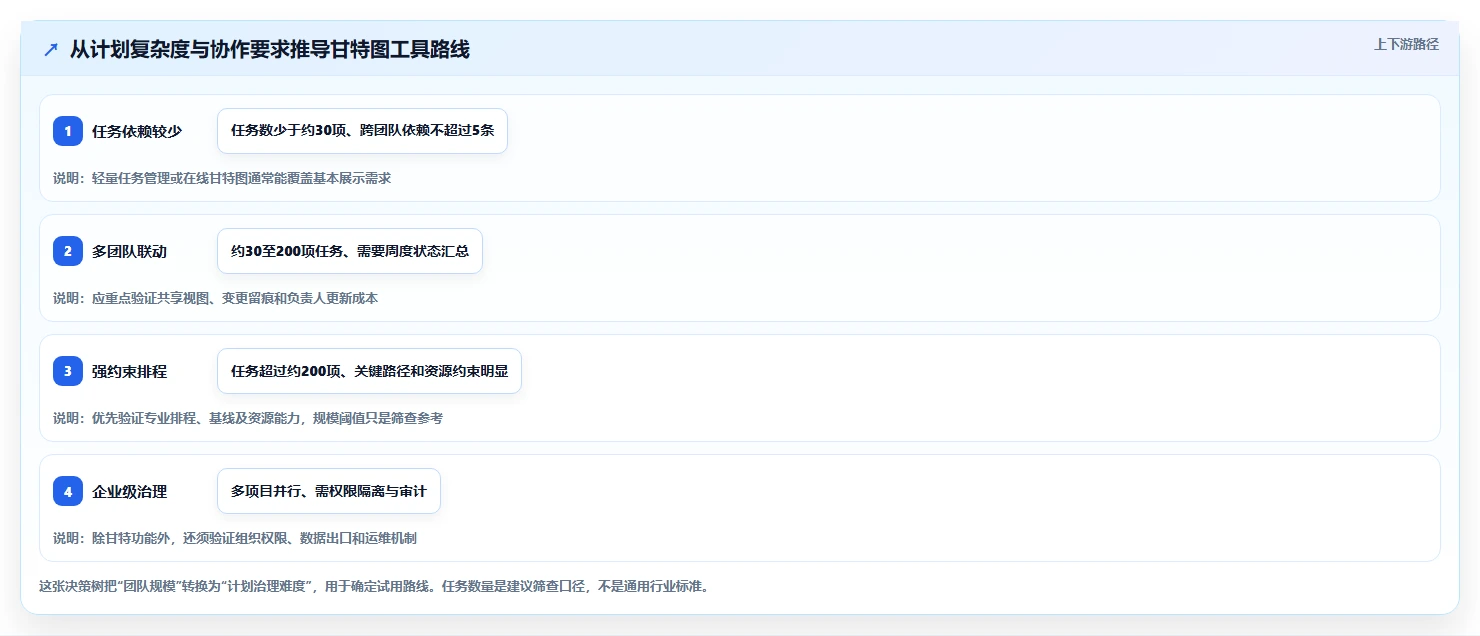Click the note about 共享视图、变更留痕

point(216,298)
